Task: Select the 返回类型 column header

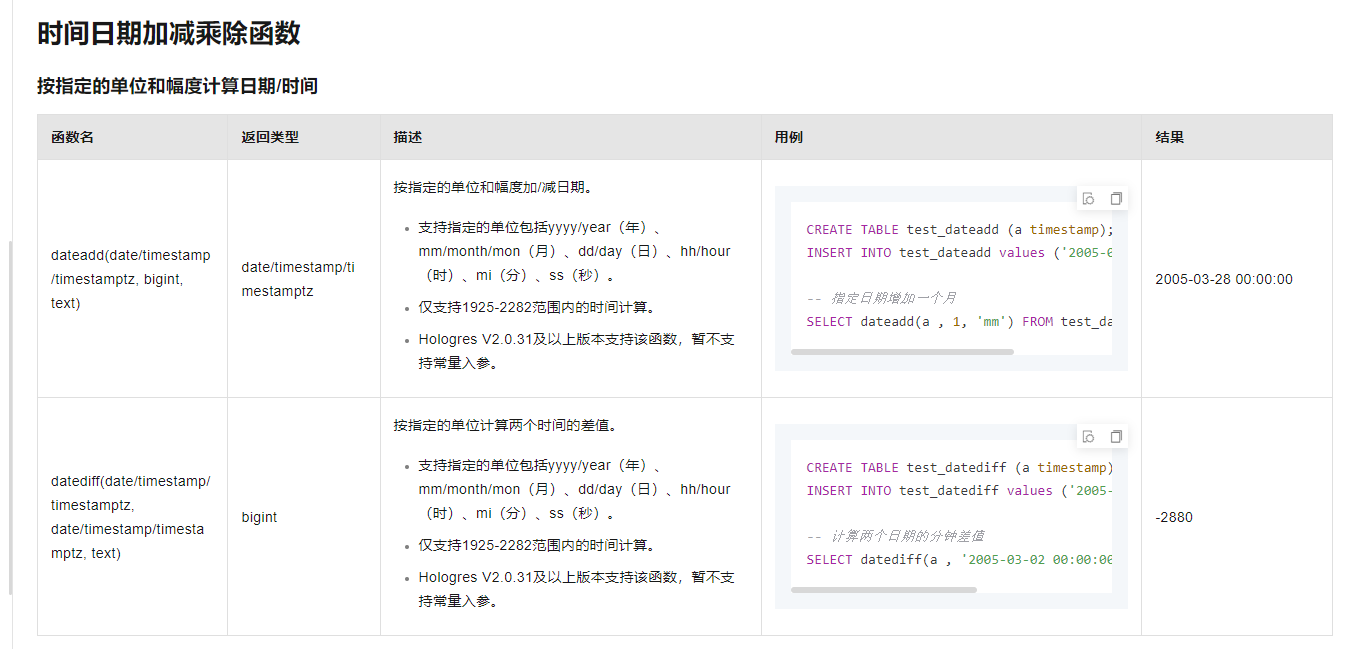Action: click(270, 137)
